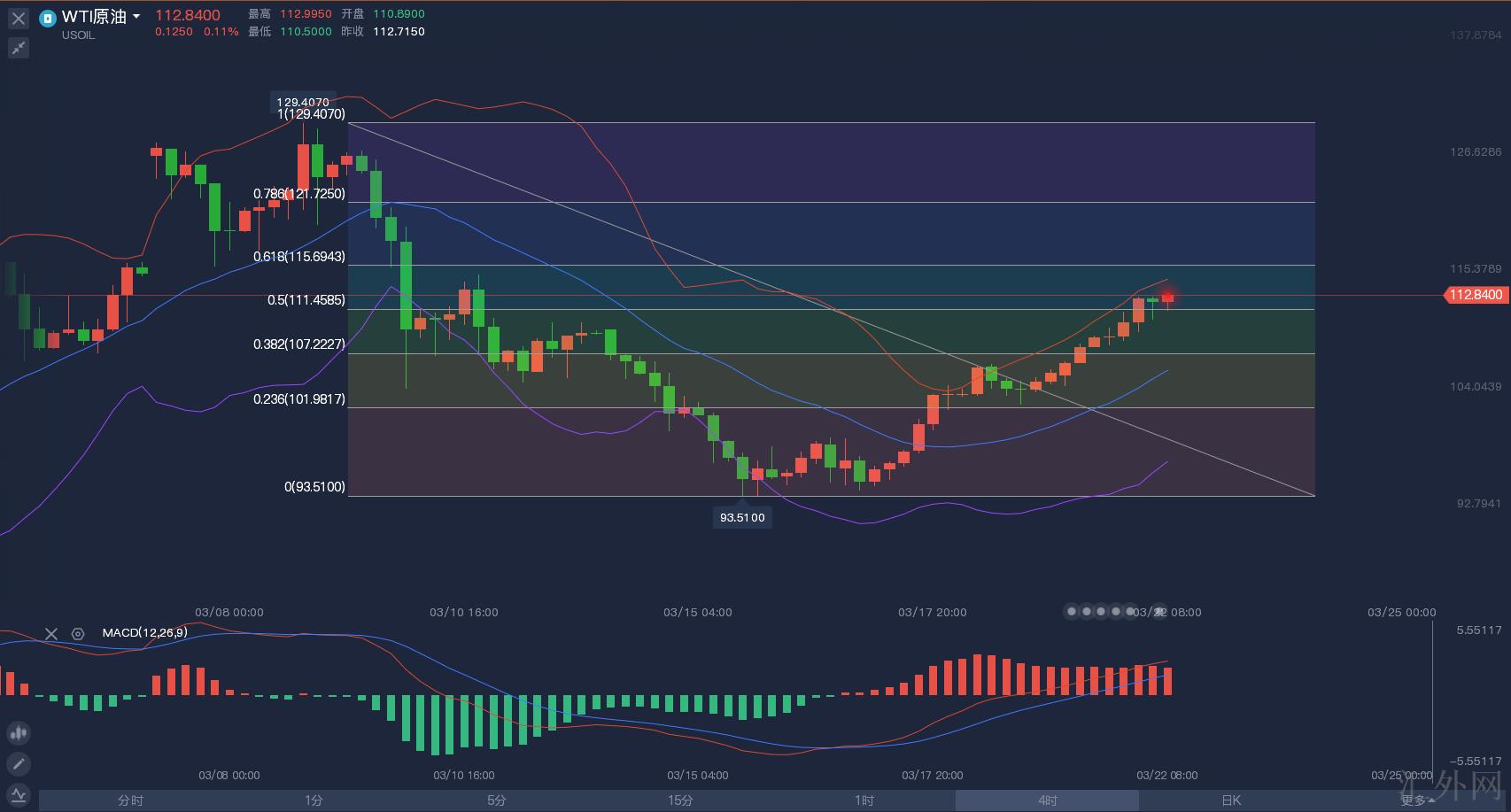This screenshot has height=812, width=1511.
Task: Remove the MACD indicator with X
Action: click(51, 633)
